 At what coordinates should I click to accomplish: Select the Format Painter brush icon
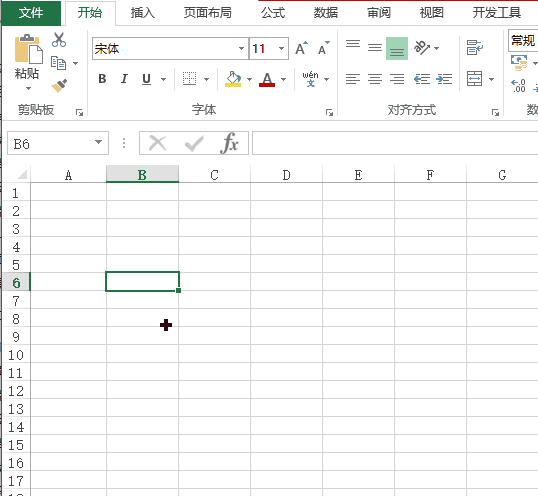tap(59, 85)
